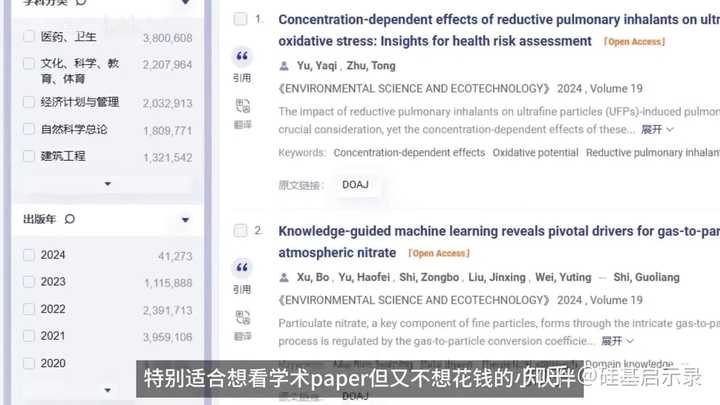720x405 pixels.
Task: Check the 2024 publication year filter
Action: (x=28, y=255)
